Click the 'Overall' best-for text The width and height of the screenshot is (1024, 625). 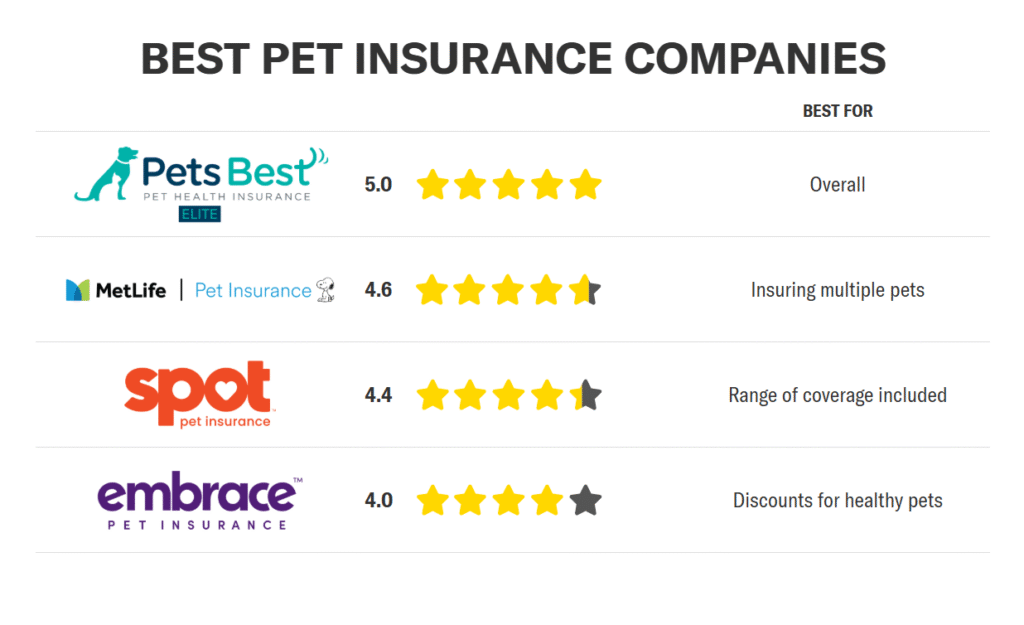(837, 185)
